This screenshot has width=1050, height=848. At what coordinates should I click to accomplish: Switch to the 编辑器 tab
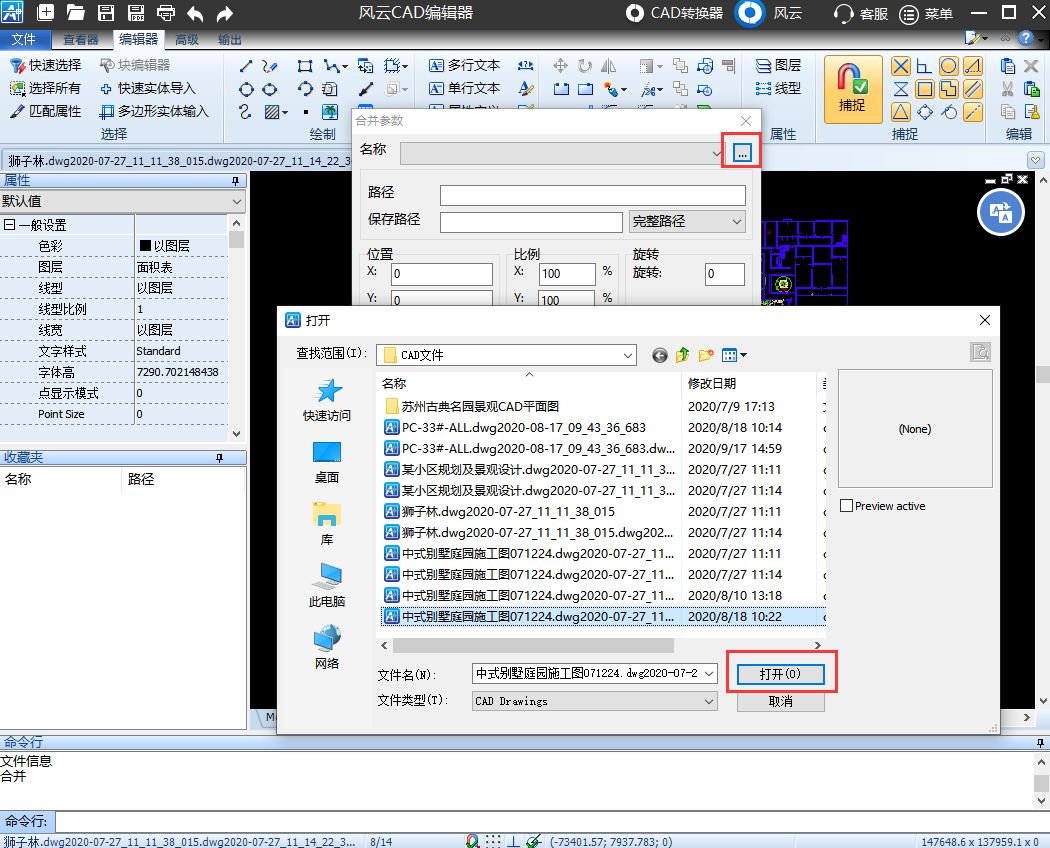click(x=139, y=40)
